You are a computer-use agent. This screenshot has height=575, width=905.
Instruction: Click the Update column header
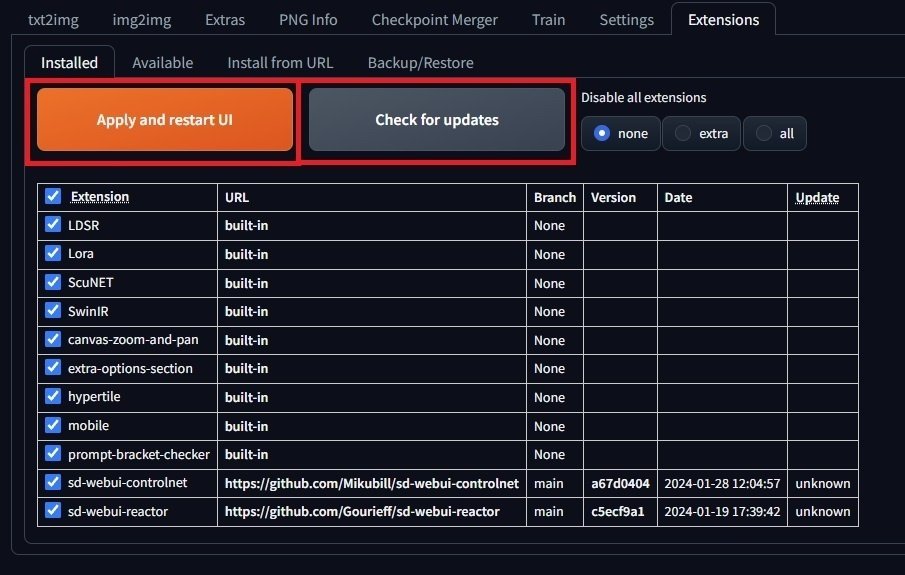(x=817, y=197)
